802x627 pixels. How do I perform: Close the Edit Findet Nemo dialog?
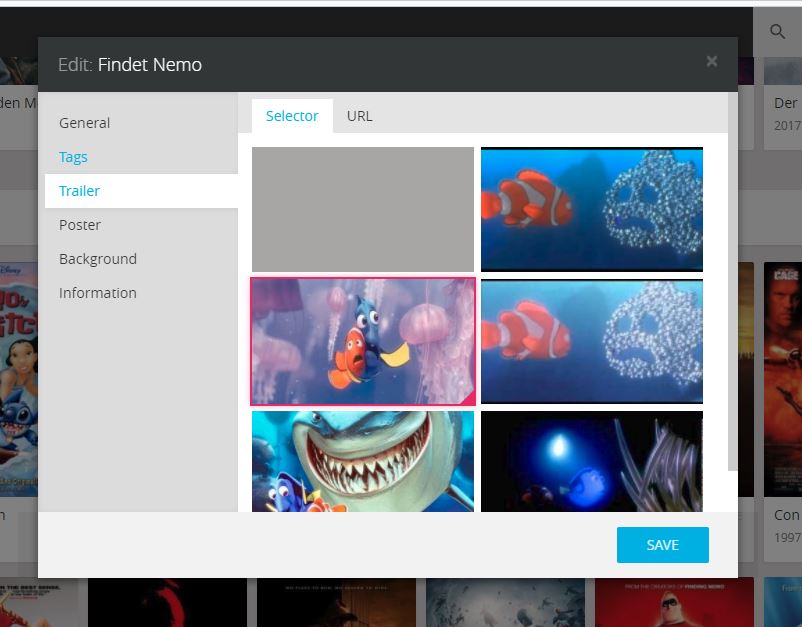711,61
